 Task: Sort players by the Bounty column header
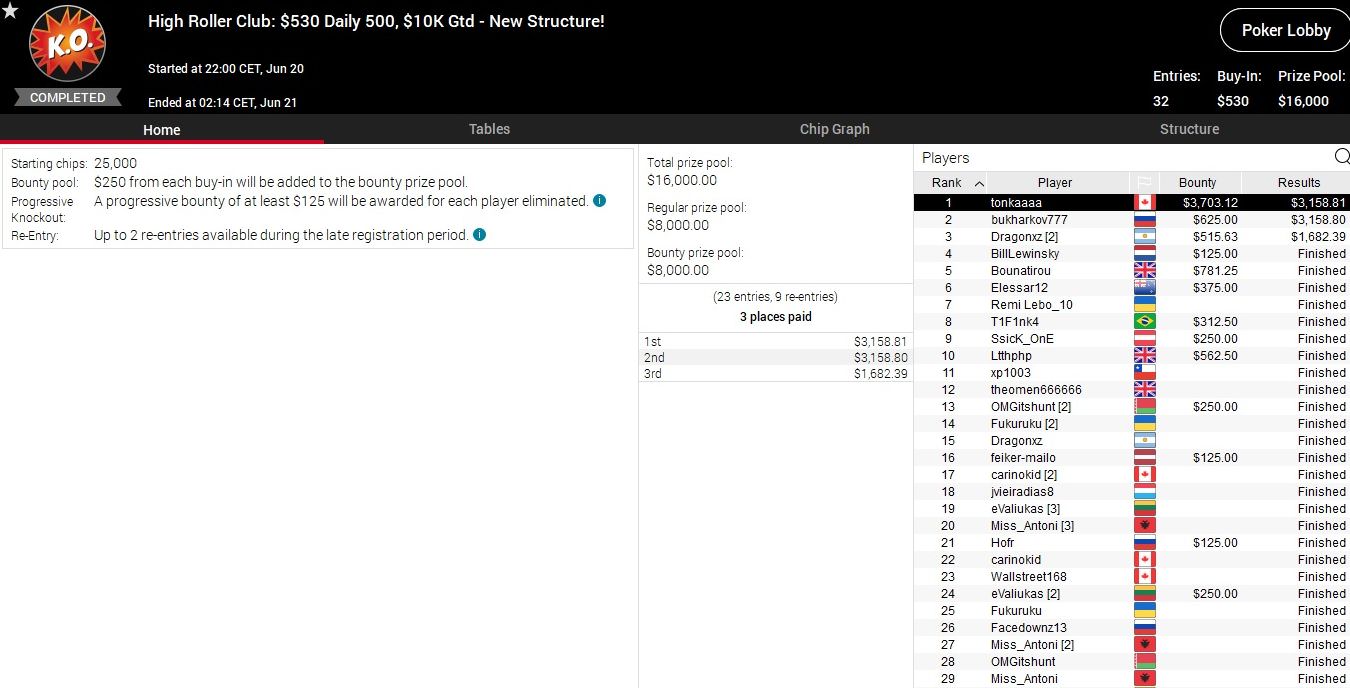pyautogui.click(x=1197, y=183)
